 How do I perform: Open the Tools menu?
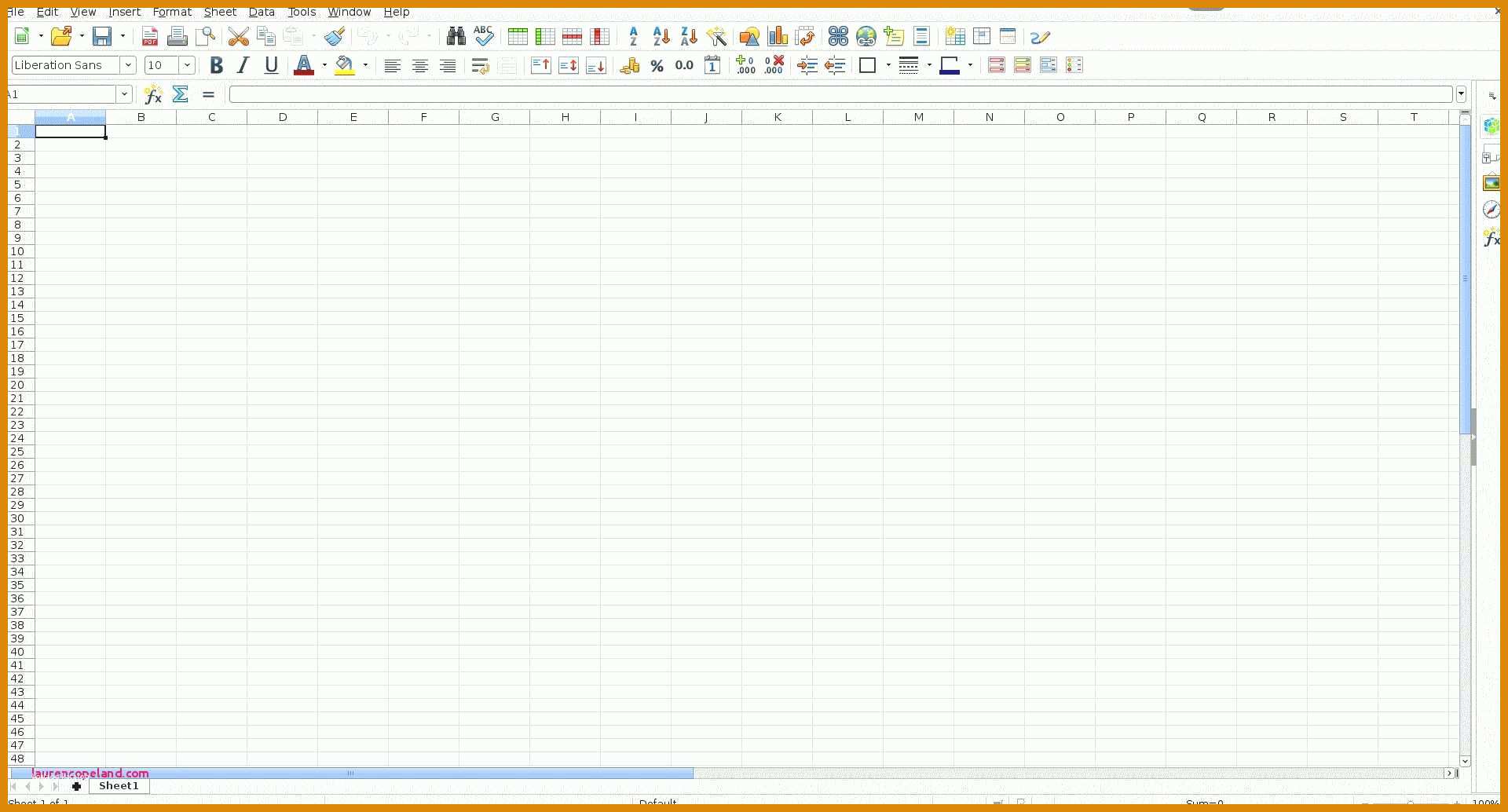click(x=302, y=12)
